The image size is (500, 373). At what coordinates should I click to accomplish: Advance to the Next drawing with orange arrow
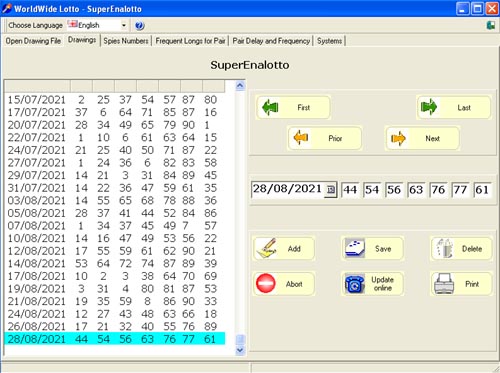click(x=422, y=138)
